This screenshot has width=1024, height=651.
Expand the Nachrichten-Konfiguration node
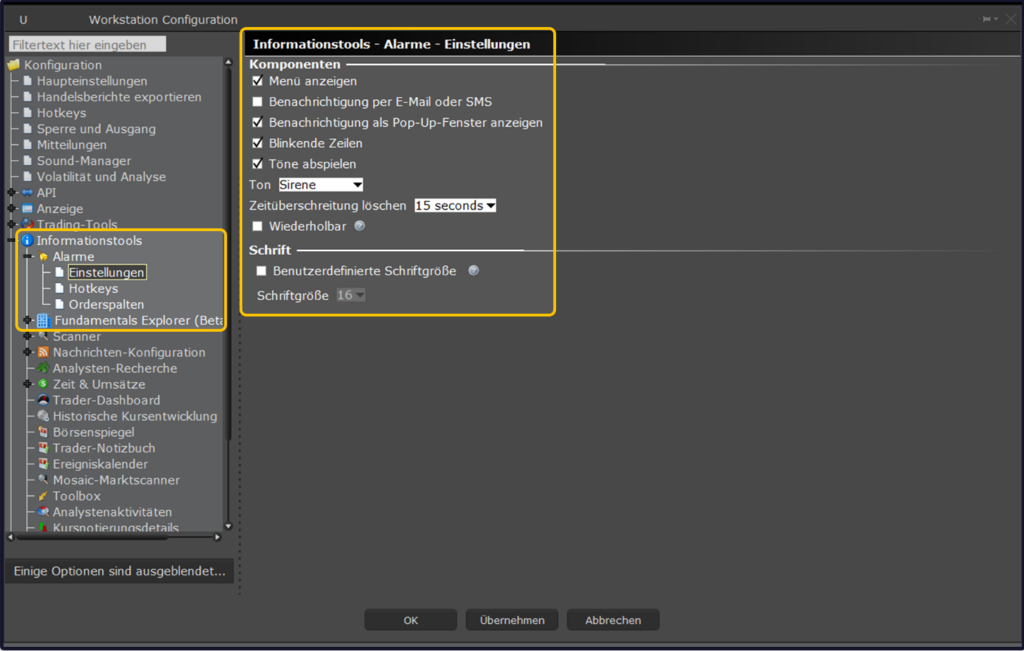pyautogui.click(x=27, y=352)
